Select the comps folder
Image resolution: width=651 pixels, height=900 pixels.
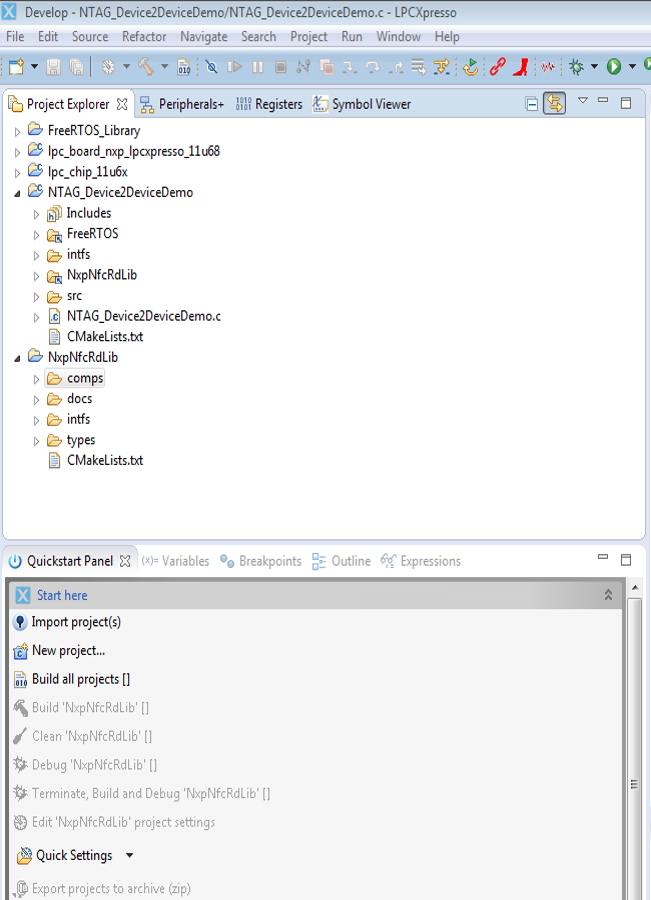pyautogui.click(x=75, y=378)
